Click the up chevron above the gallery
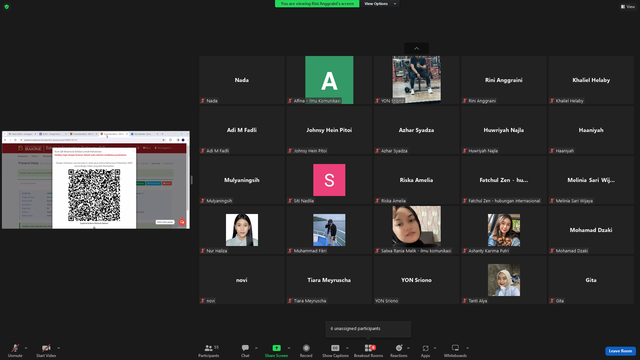This screenshot has width=640, height=360. [x=416, y=49]
